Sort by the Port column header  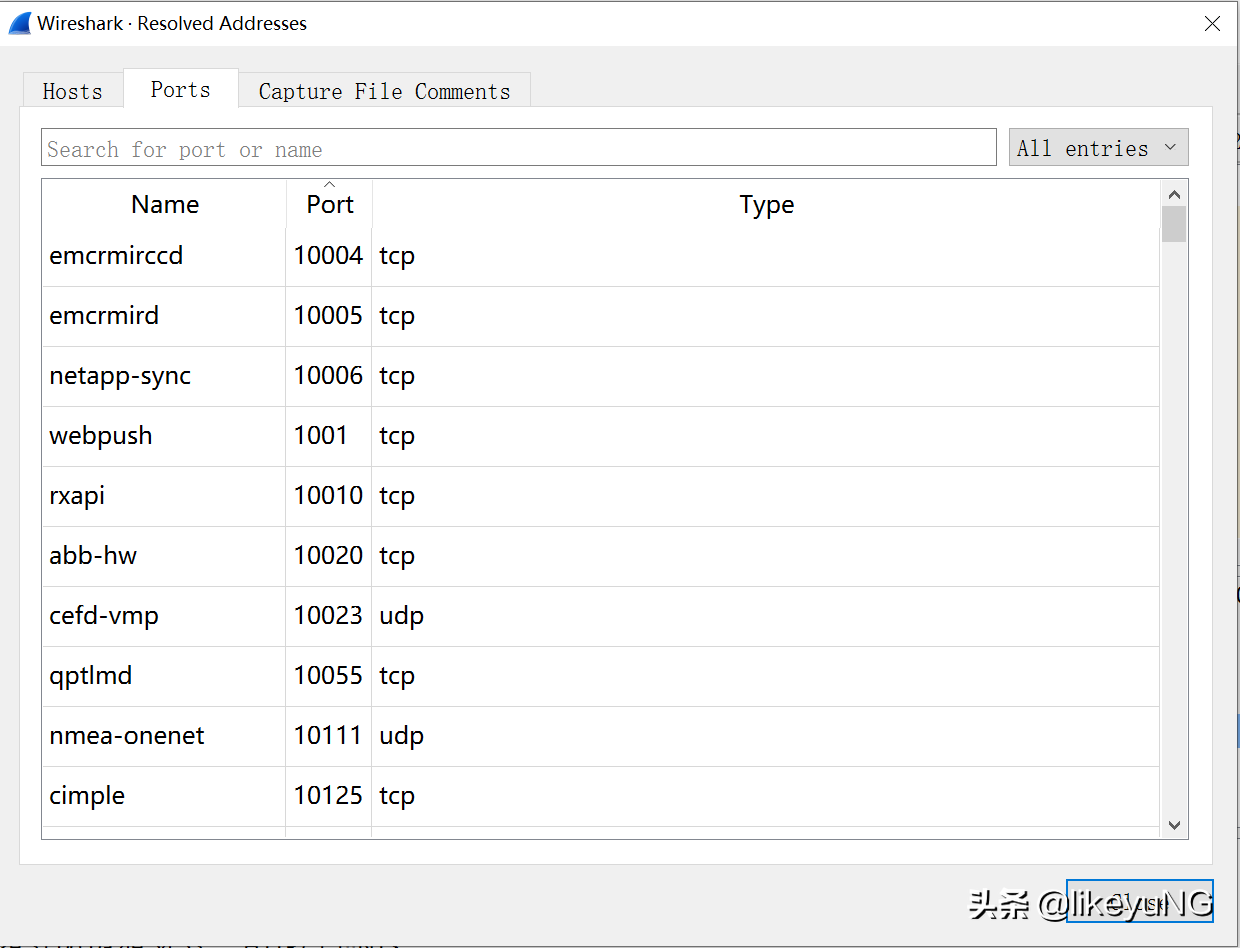[329, 204]
